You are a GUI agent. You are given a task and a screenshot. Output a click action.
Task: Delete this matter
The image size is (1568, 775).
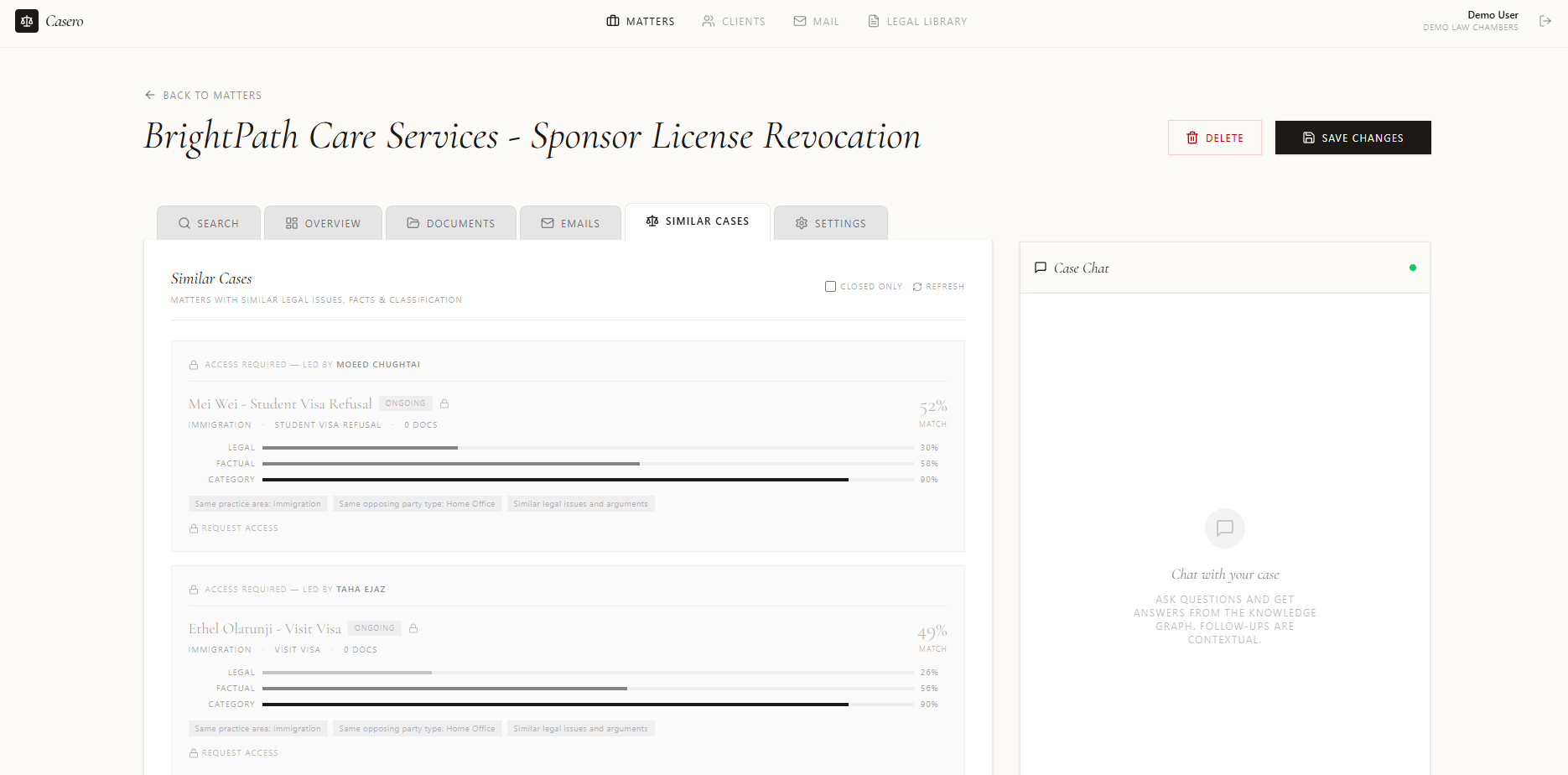tap(1215, 138)
